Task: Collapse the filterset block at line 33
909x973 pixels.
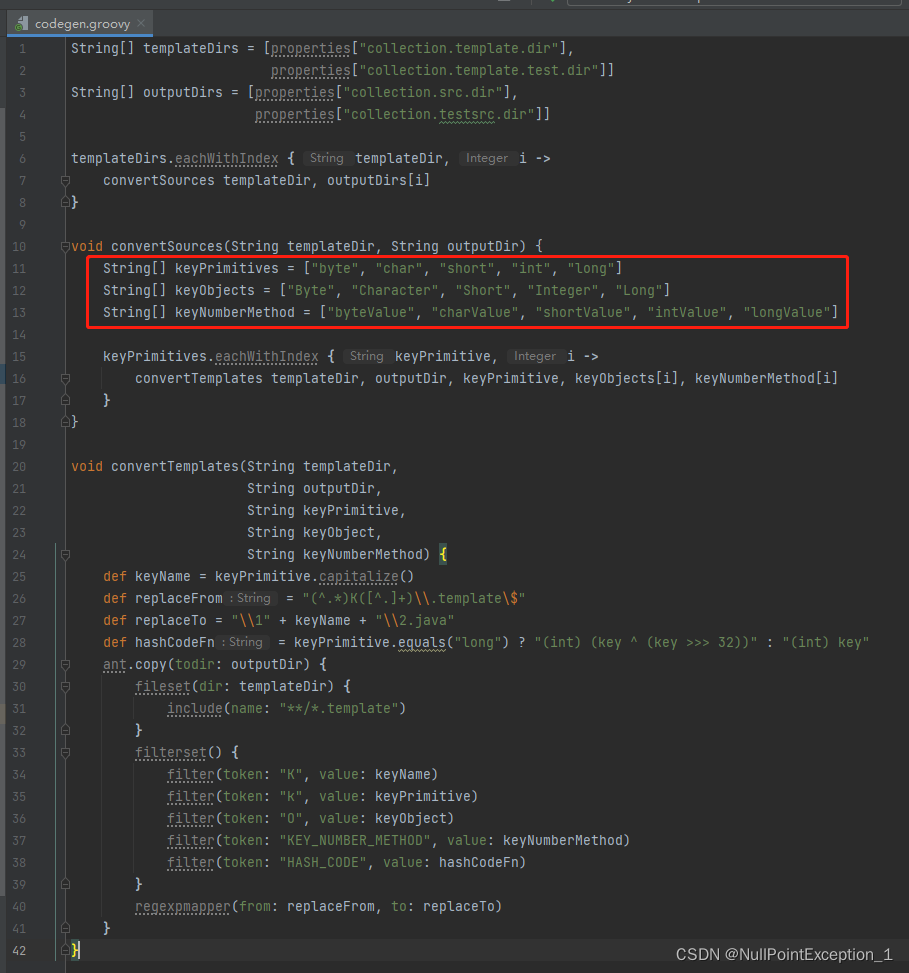Action: 65,753
